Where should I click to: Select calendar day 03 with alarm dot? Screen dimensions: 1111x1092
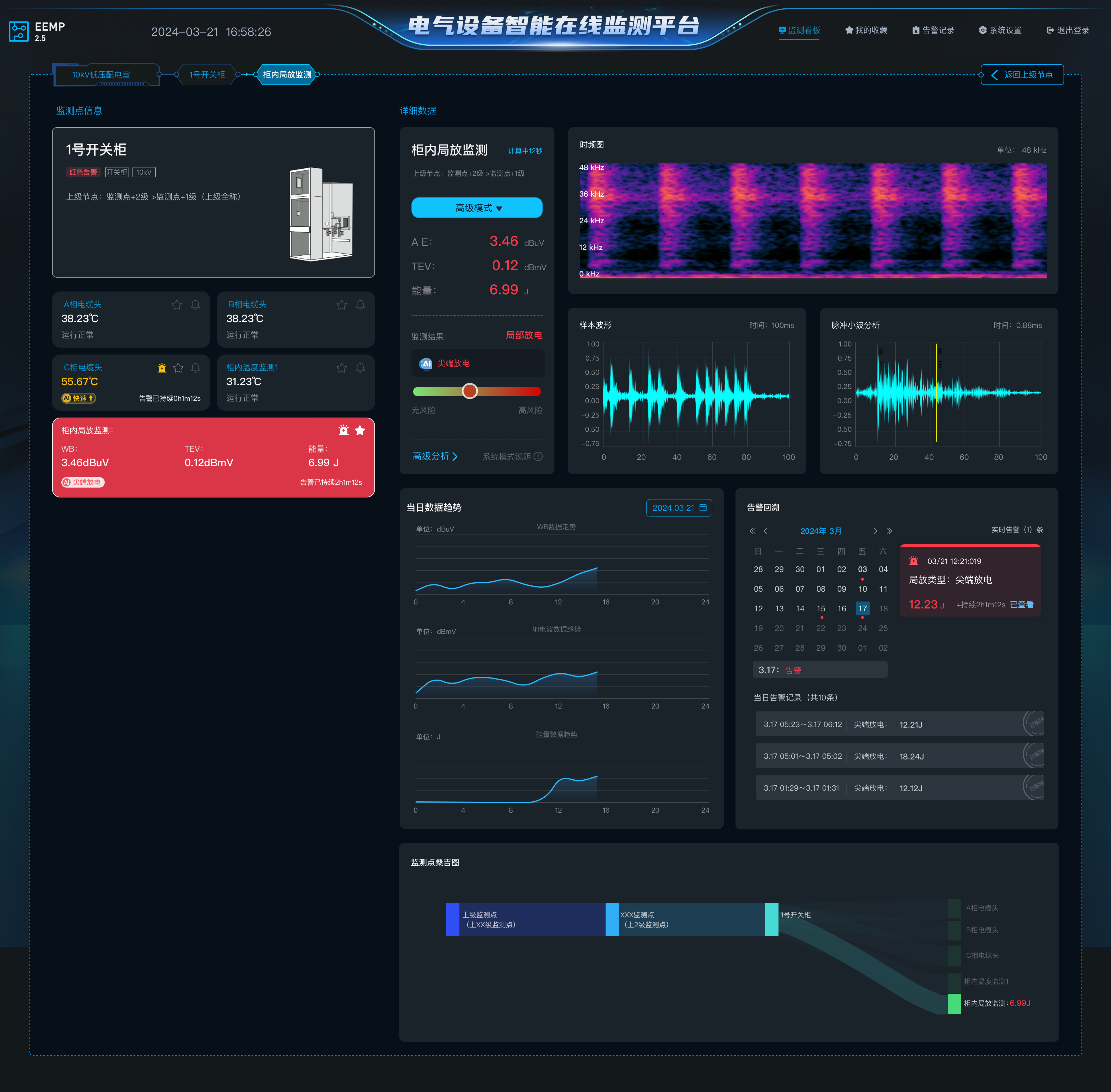863,570
